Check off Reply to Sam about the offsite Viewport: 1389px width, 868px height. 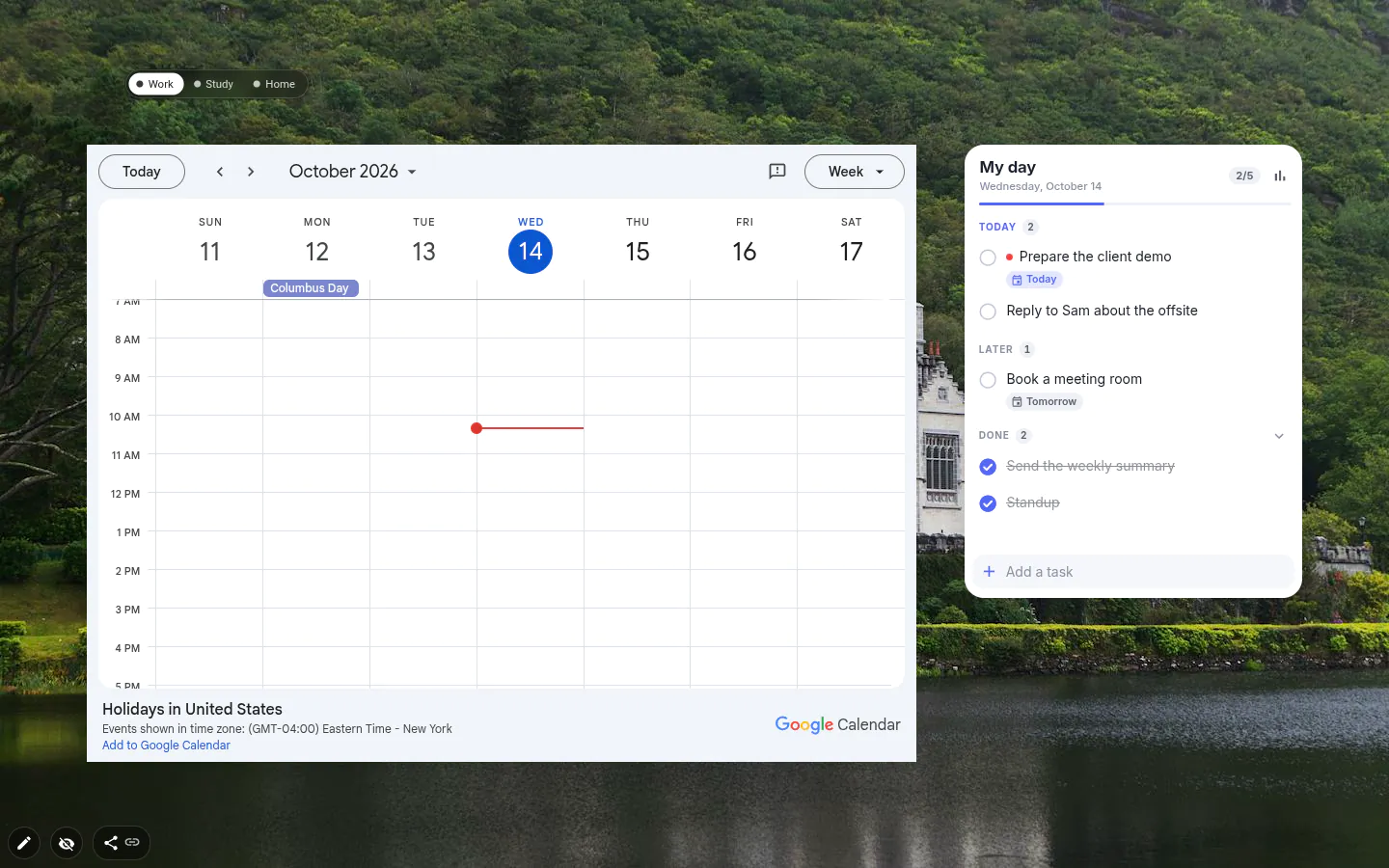[988, 312]
